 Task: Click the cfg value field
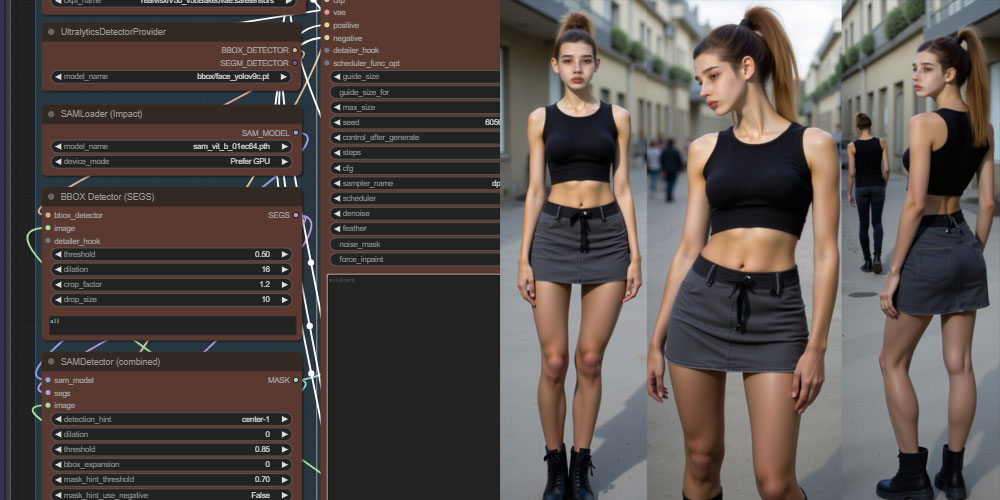(x=415, y=168)
